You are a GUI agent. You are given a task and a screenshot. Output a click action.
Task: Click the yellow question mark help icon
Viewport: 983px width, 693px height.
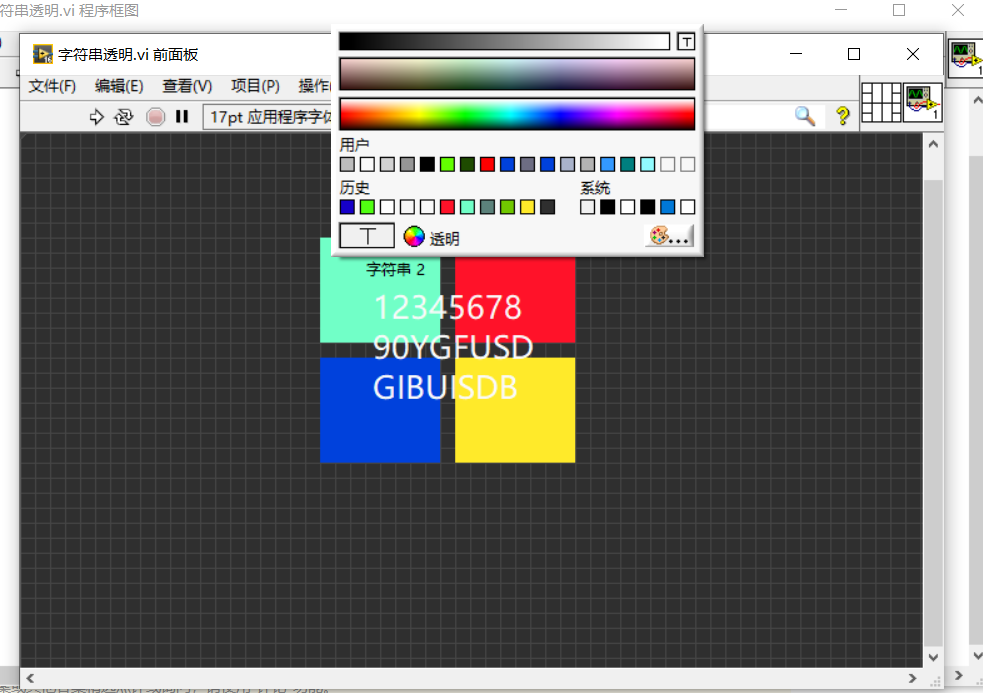[x=843, y=115]
